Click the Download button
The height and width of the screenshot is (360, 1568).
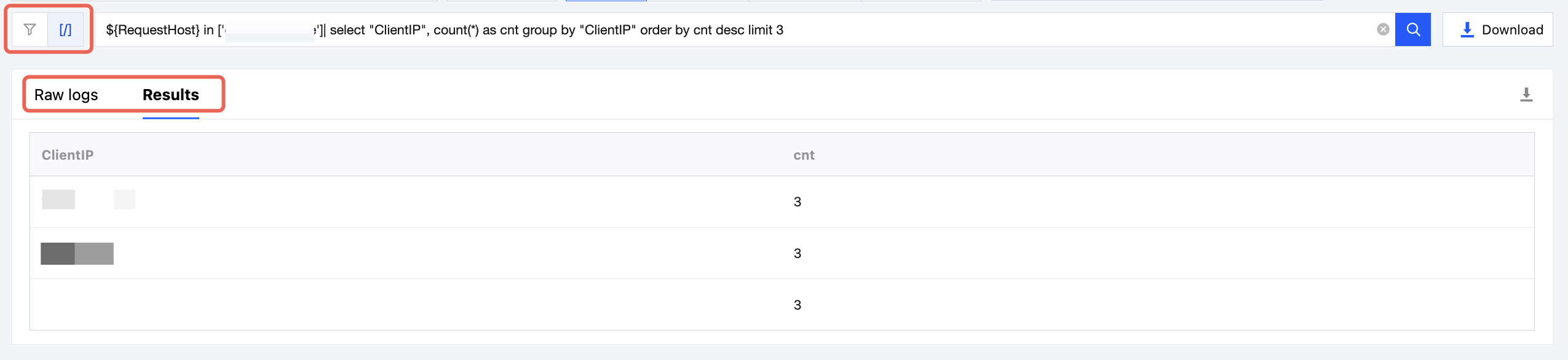coord(1497,29)
